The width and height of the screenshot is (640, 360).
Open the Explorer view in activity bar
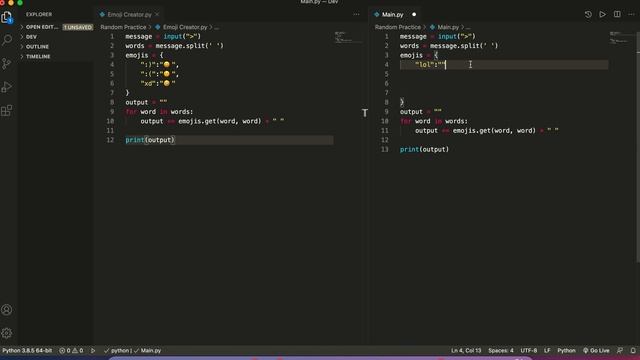(7, 18)
